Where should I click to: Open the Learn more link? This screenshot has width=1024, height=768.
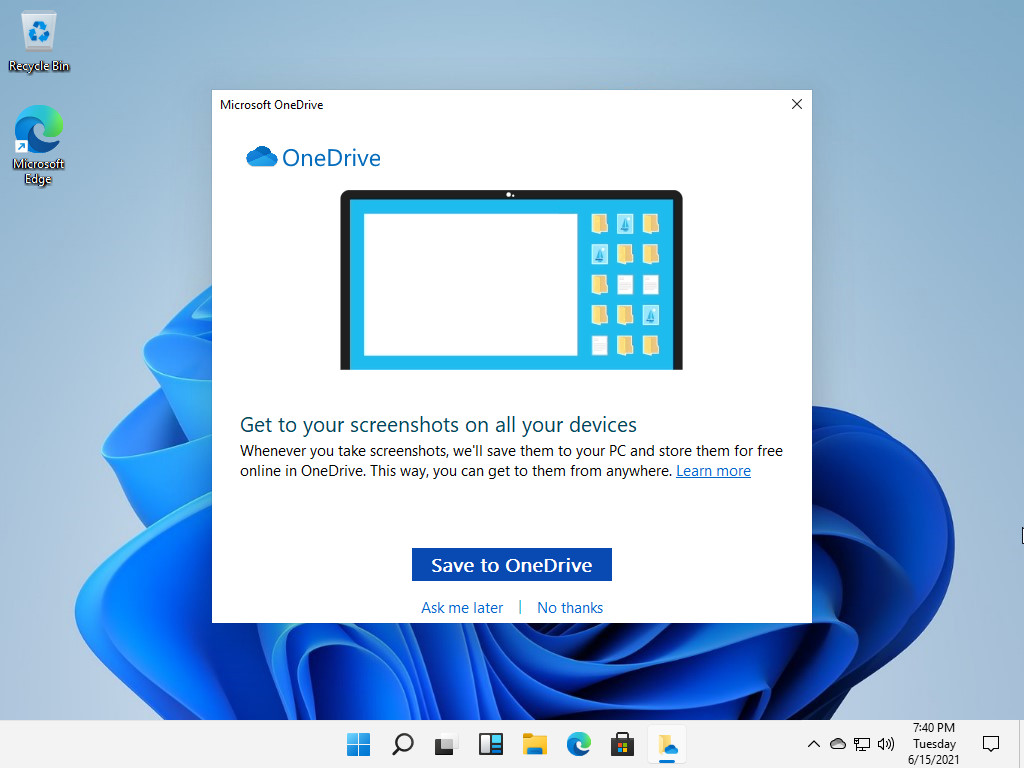click(713, 471)
